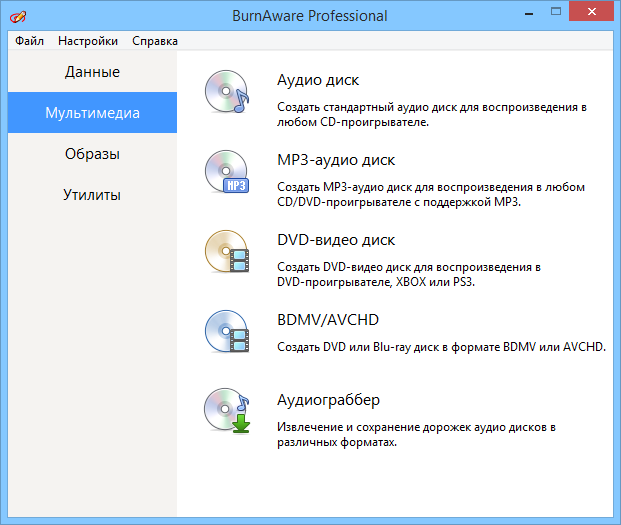Start the Аудиограббер tool title
621x525 pixels.
pyautogui.click(x=328, y=400)
